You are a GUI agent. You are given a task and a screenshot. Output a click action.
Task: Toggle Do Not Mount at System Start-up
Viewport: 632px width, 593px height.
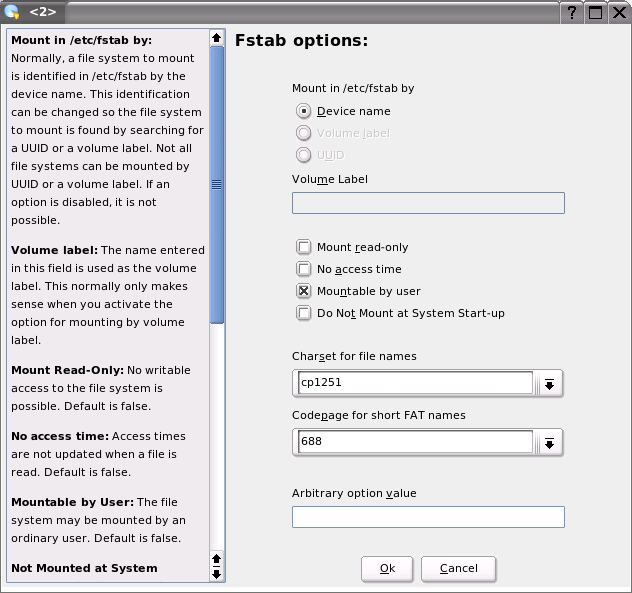pos(304,313)
